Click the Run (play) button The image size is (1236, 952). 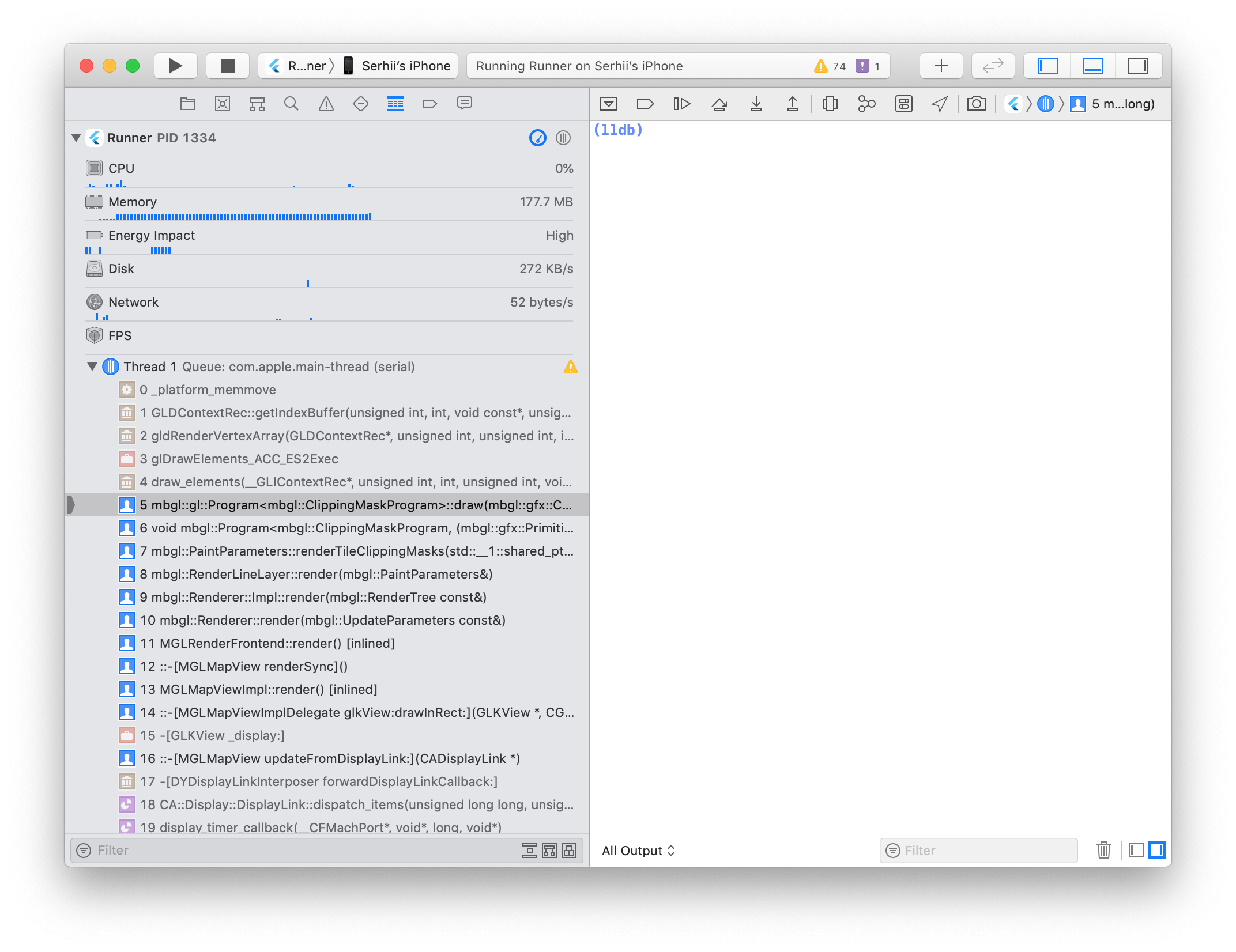[176, 66]
